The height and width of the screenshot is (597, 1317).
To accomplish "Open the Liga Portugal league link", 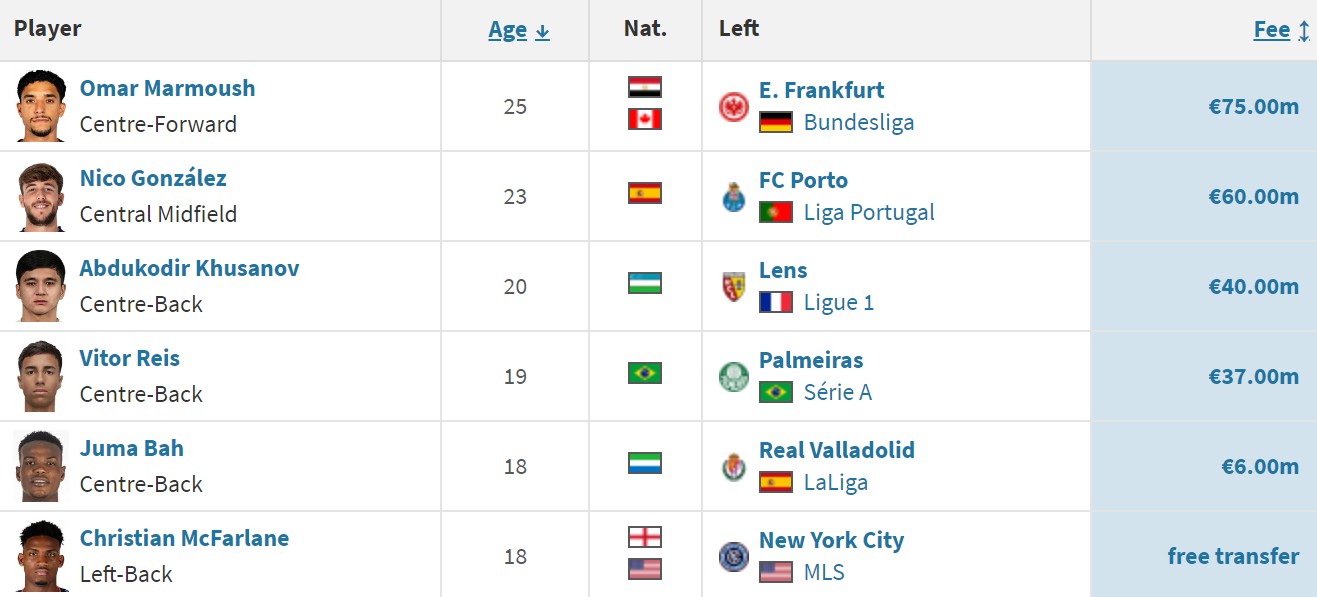I will 869,213.
